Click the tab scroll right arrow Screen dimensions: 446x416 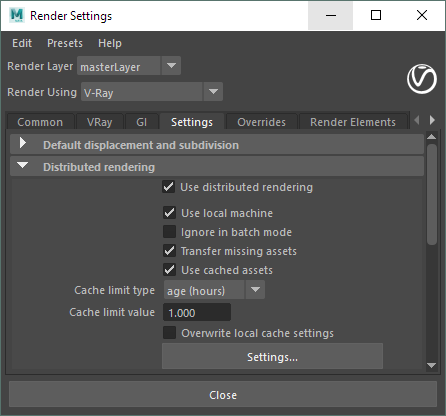(x=432, y=120)
